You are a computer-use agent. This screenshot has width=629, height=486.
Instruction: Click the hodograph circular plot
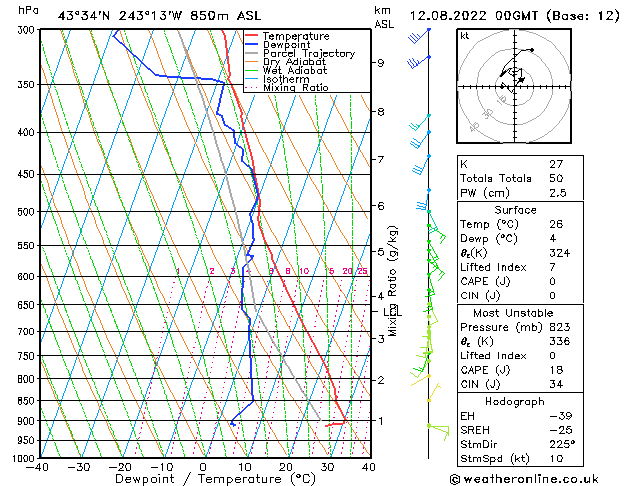pyautogui.click(x=514, y=86)
